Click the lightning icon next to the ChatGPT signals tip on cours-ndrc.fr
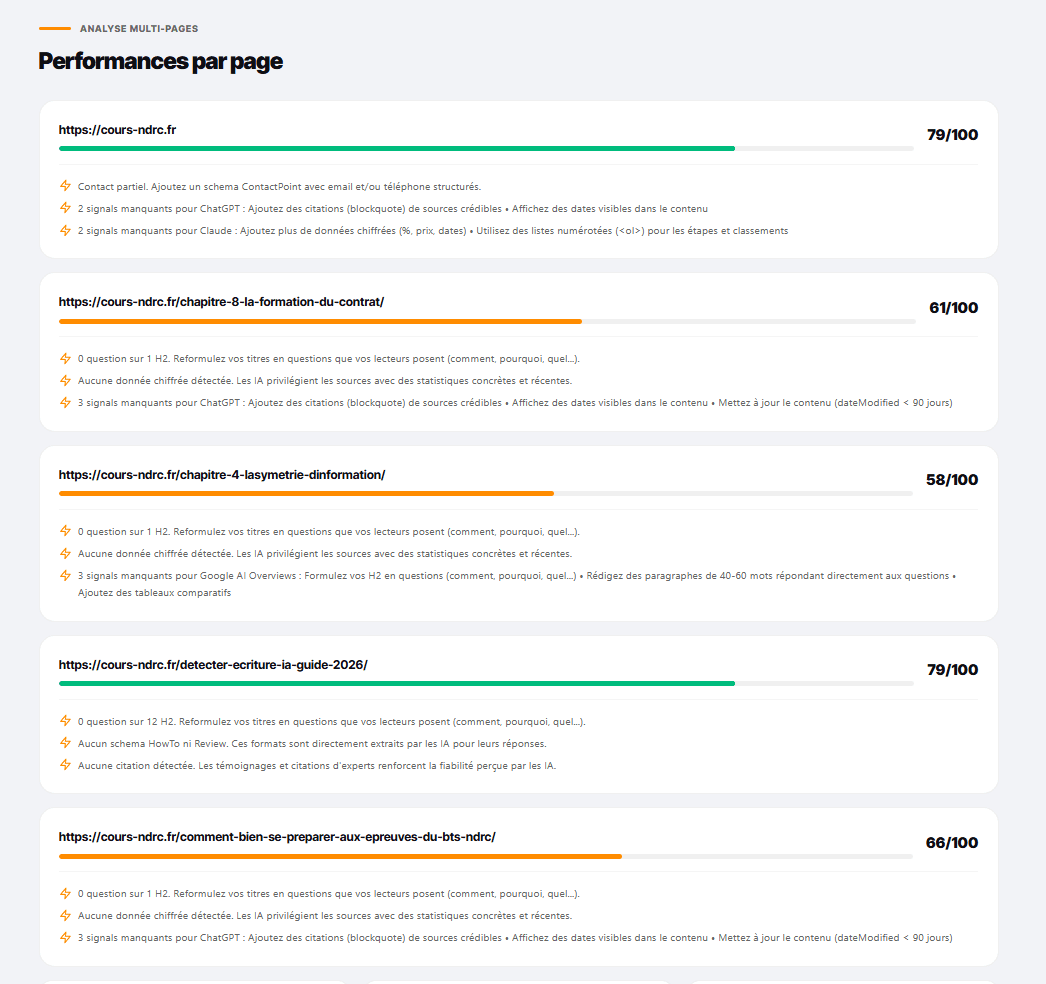1046x984 pixels. pyautogui.click(x=66, y=208)
